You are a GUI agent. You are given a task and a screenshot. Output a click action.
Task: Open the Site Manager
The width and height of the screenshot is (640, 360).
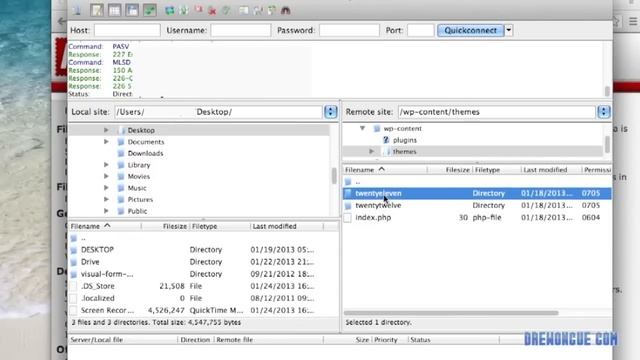[77, 10]
